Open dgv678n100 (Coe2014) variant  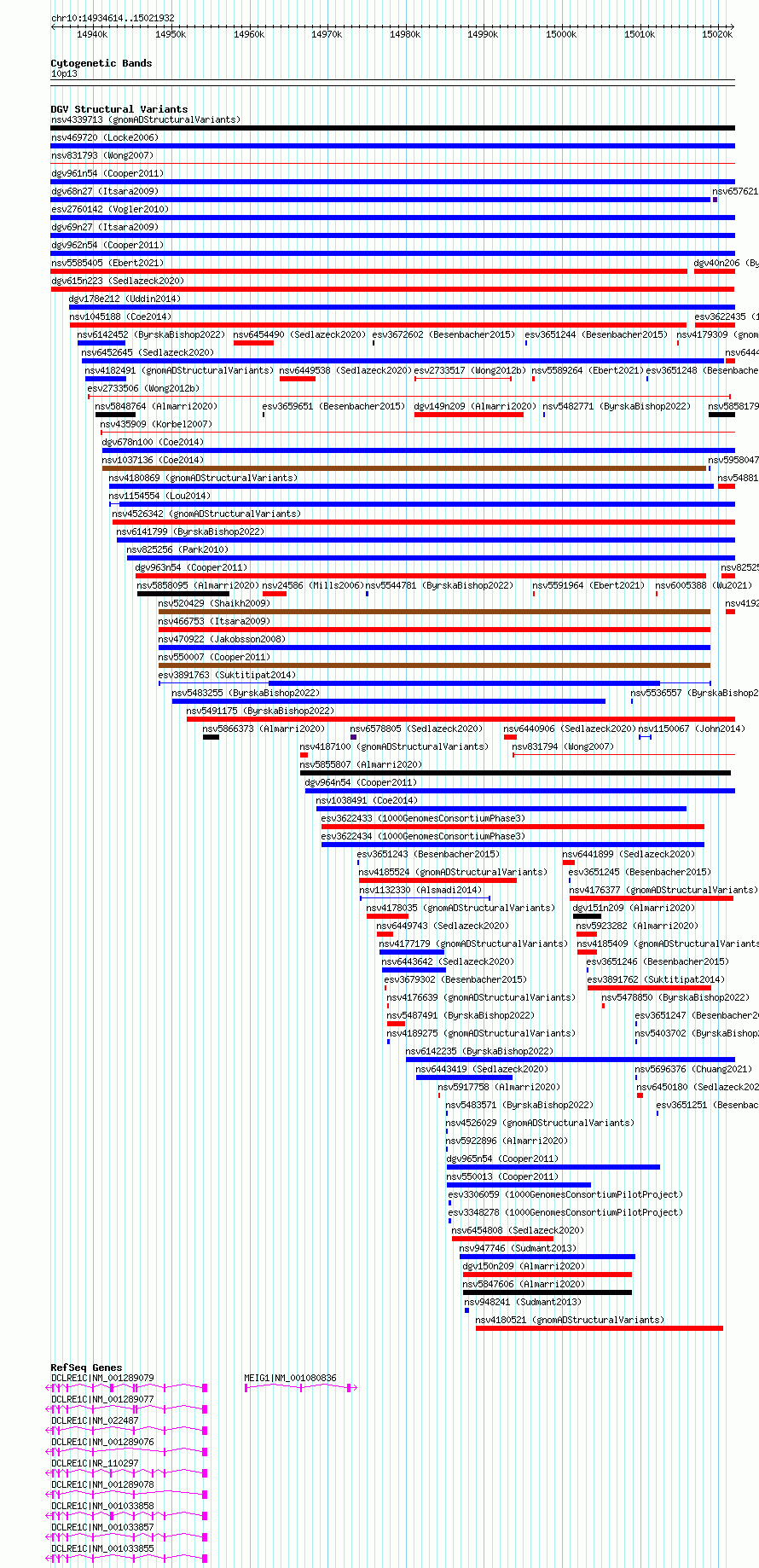click(x=418, y=450)
